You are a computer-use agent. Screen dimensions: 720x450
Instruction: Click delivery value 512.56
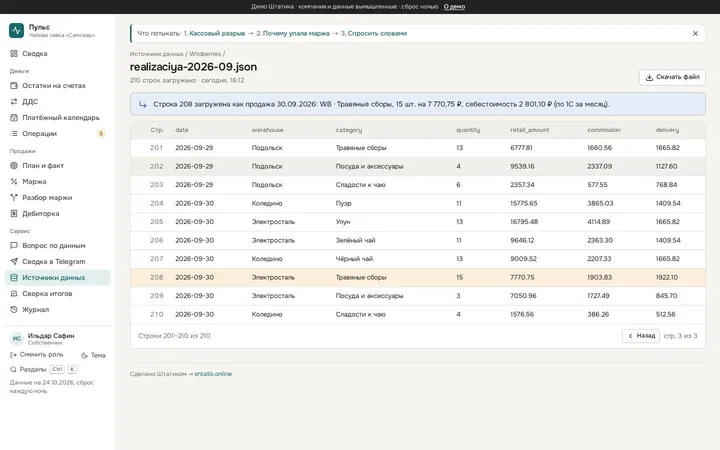tap(665, 315)
